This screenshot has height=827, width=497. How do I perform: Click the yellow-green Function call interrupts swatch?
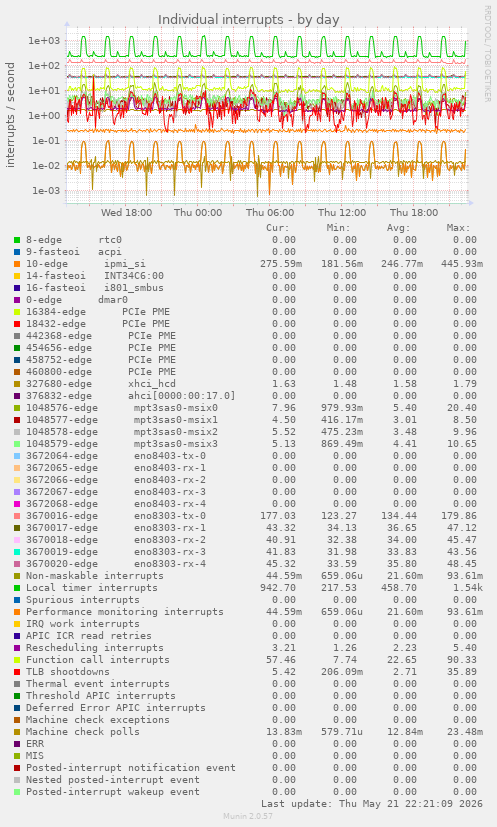point(17,660)
